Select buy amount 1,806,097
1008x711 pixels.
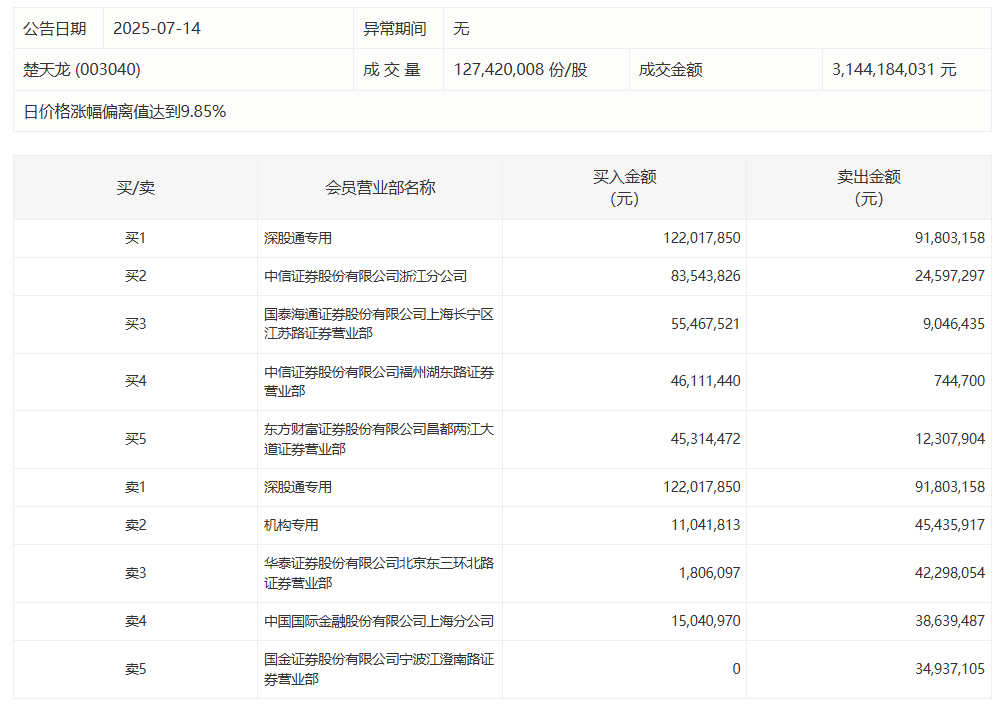click(709, 573)
